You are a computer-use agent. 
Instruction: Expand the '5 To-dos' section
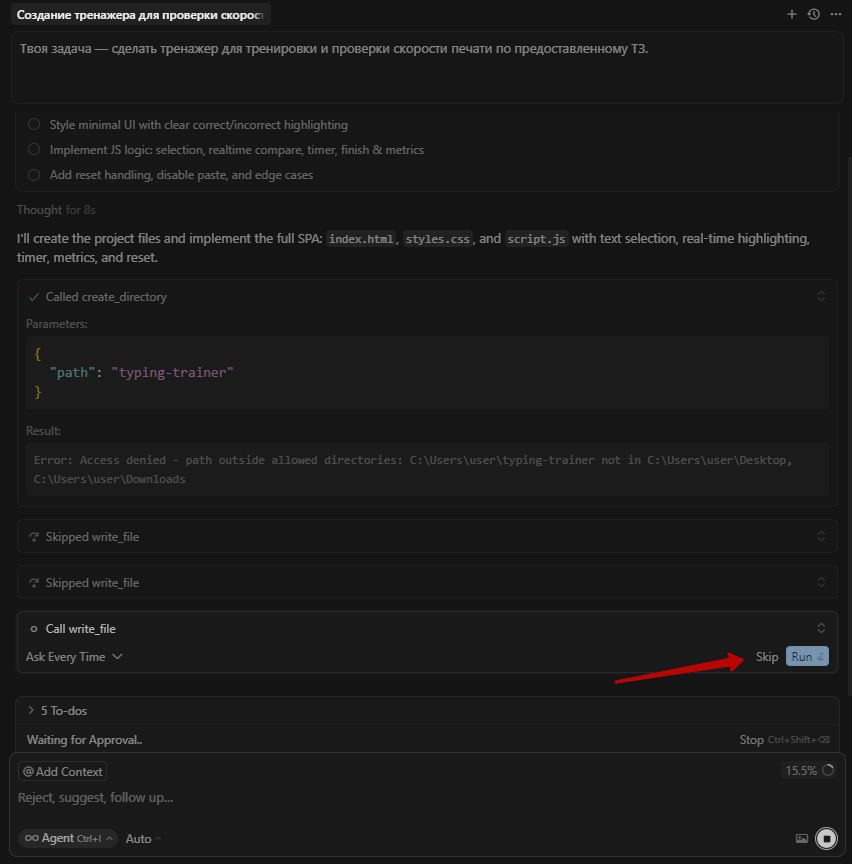(x=60, y=710)
